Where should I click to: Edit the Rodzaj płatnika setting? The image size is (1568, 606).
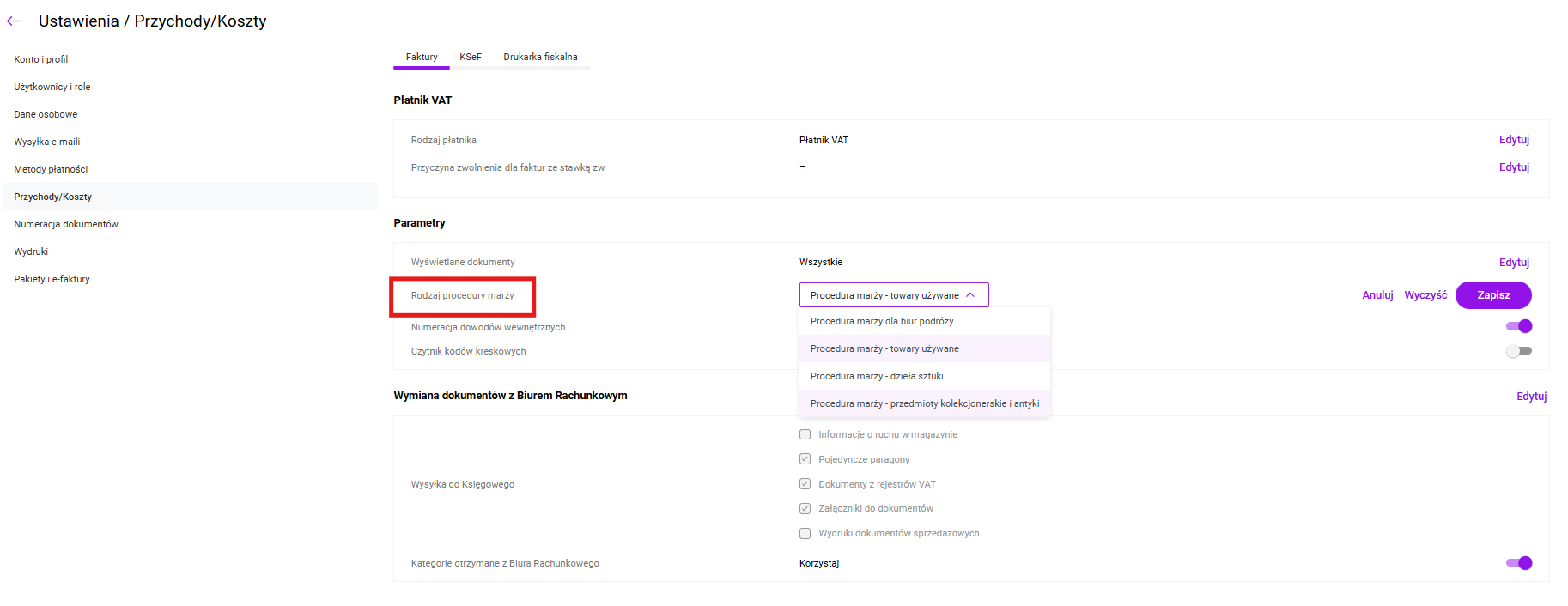(x=1514, y=140)
